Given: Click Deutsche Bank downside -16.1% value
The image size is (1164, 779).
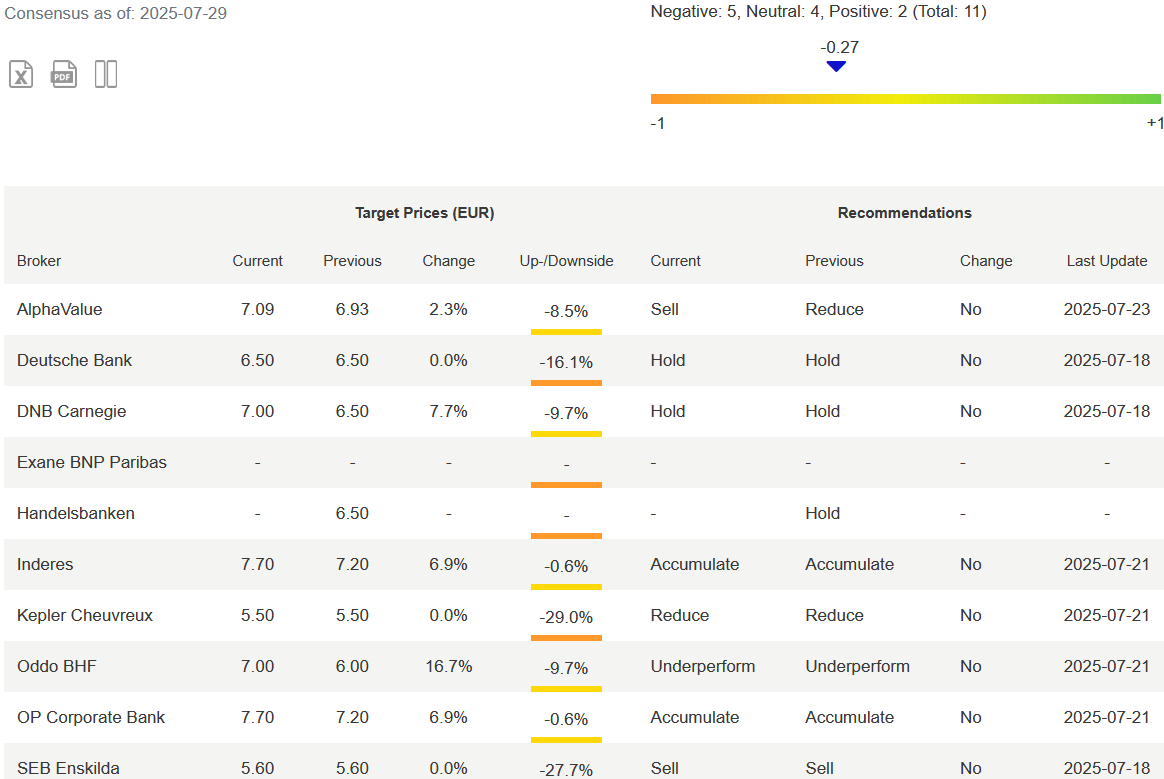Looking at the screenshot, I should (x=566, y=362).
